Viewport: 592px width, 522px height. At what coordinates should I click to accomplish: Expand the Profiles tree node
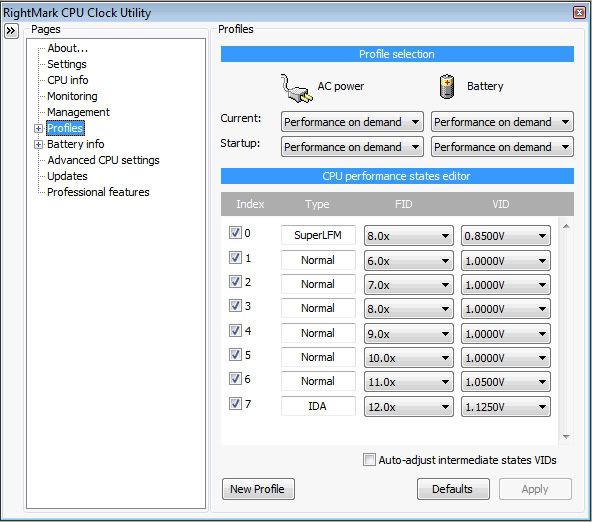[x=38, y=128]
